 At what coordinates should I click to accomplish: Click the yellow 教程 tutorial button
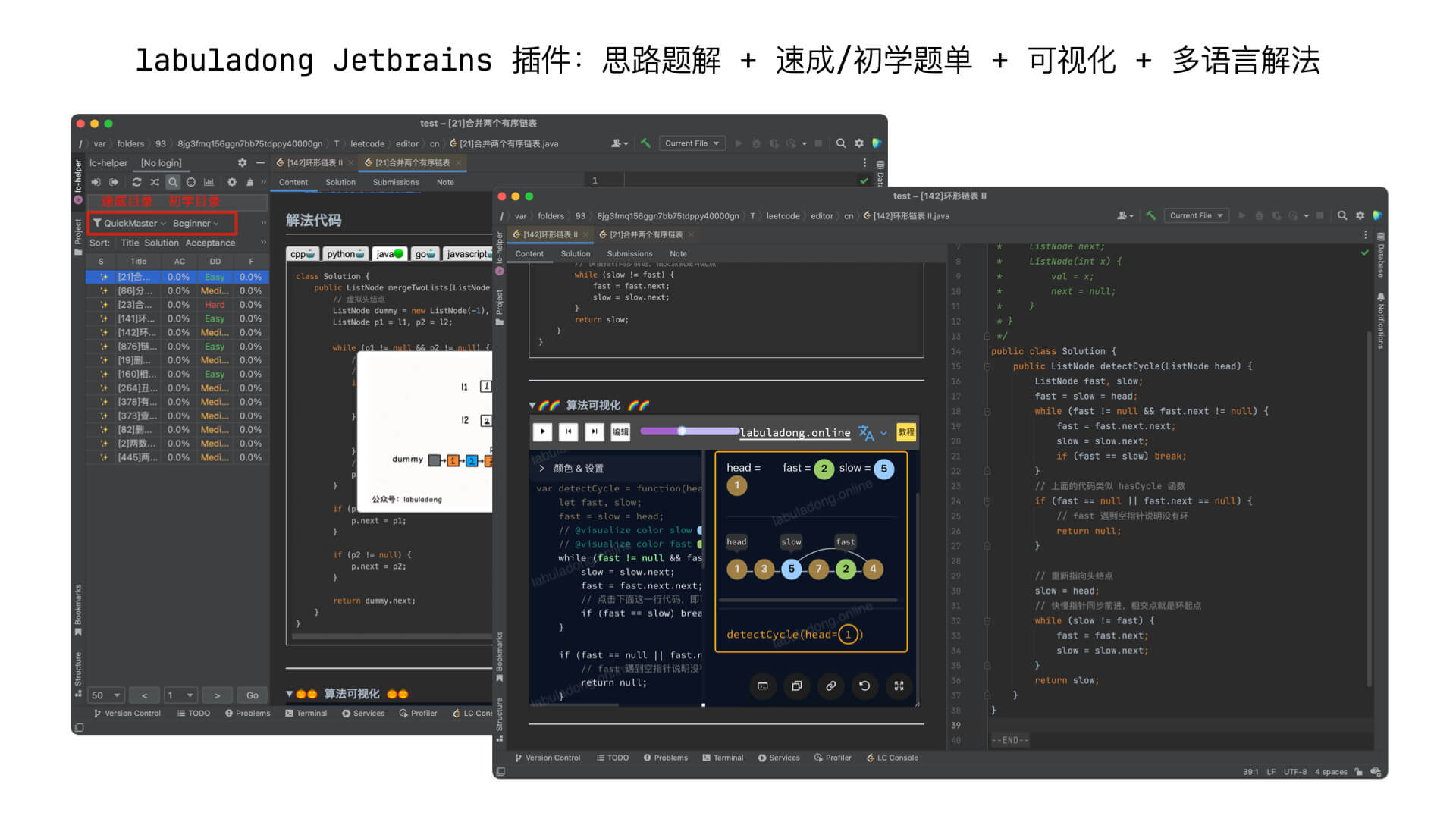coord(906,432)
